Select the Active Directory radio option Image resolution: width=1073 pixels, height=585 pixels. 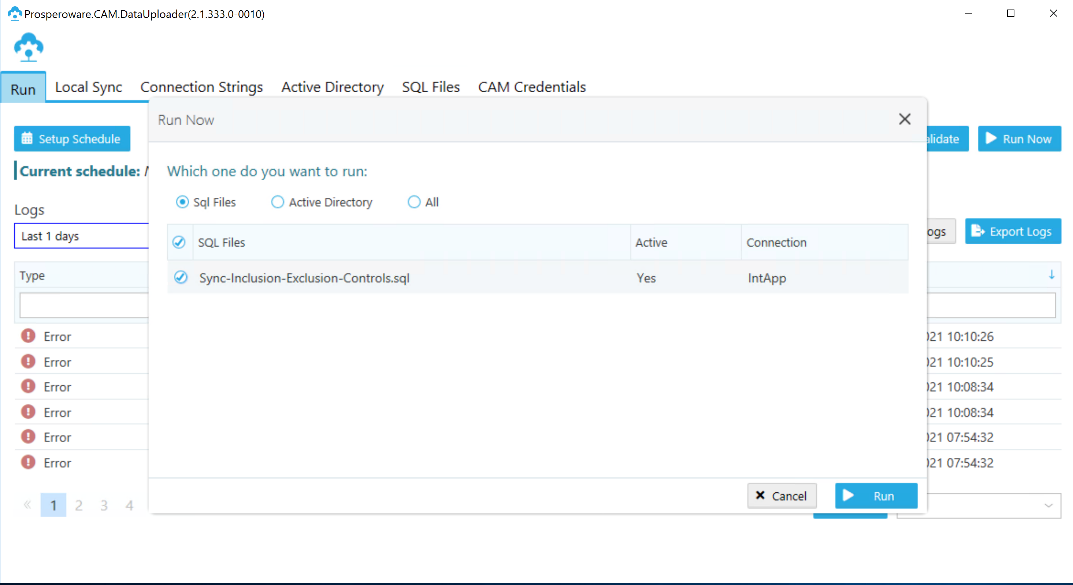coord(277,202)
